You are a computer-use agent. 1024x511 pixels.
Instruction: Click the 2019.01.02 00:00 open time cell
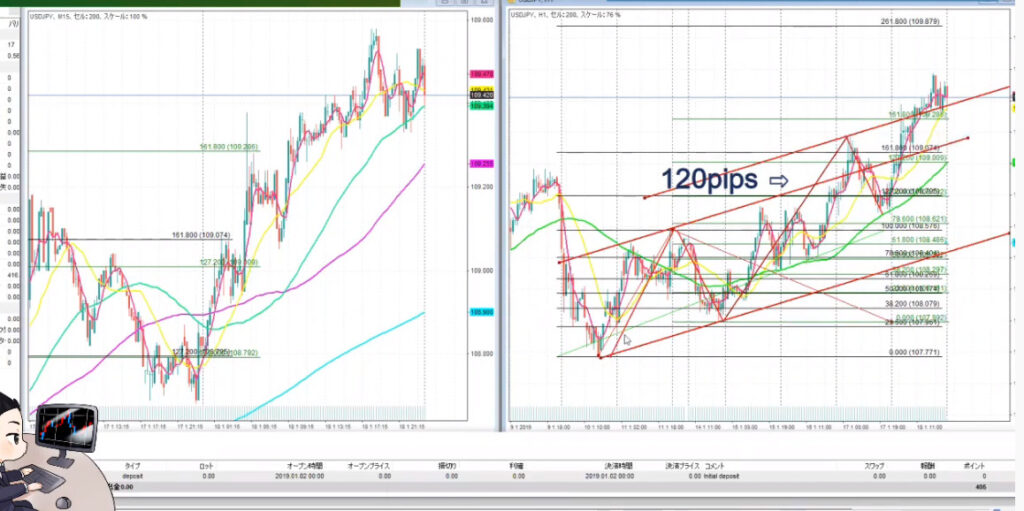298,476
